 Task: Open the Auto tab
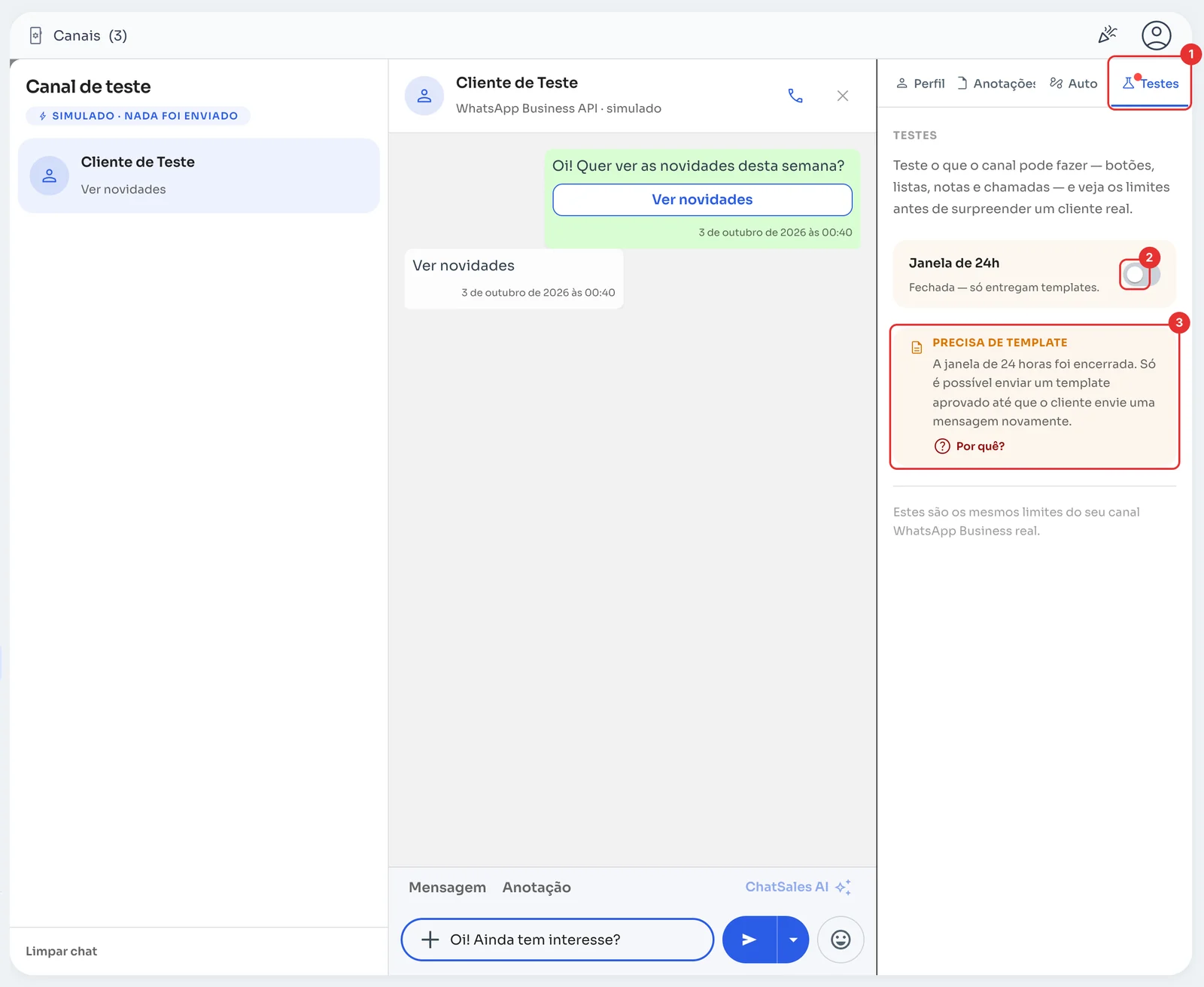[1074, 84]
